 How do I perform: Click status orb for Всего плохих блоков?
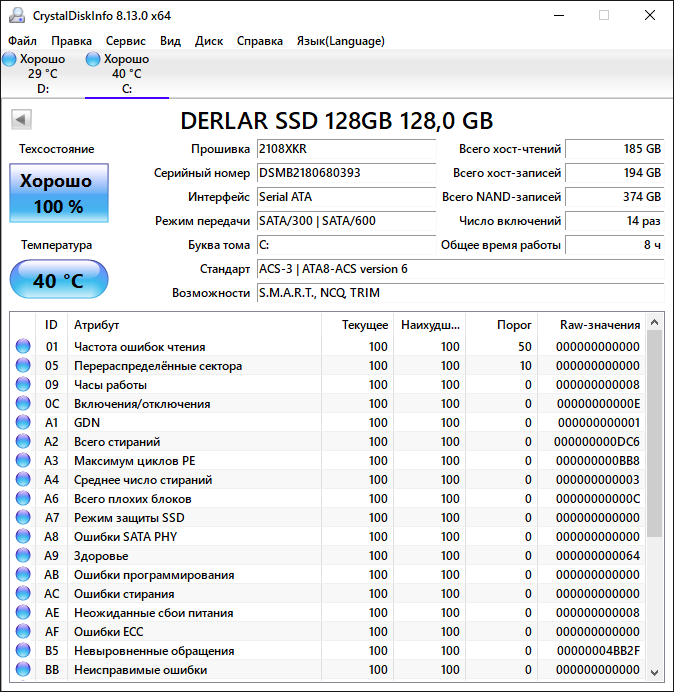[23, 498]
